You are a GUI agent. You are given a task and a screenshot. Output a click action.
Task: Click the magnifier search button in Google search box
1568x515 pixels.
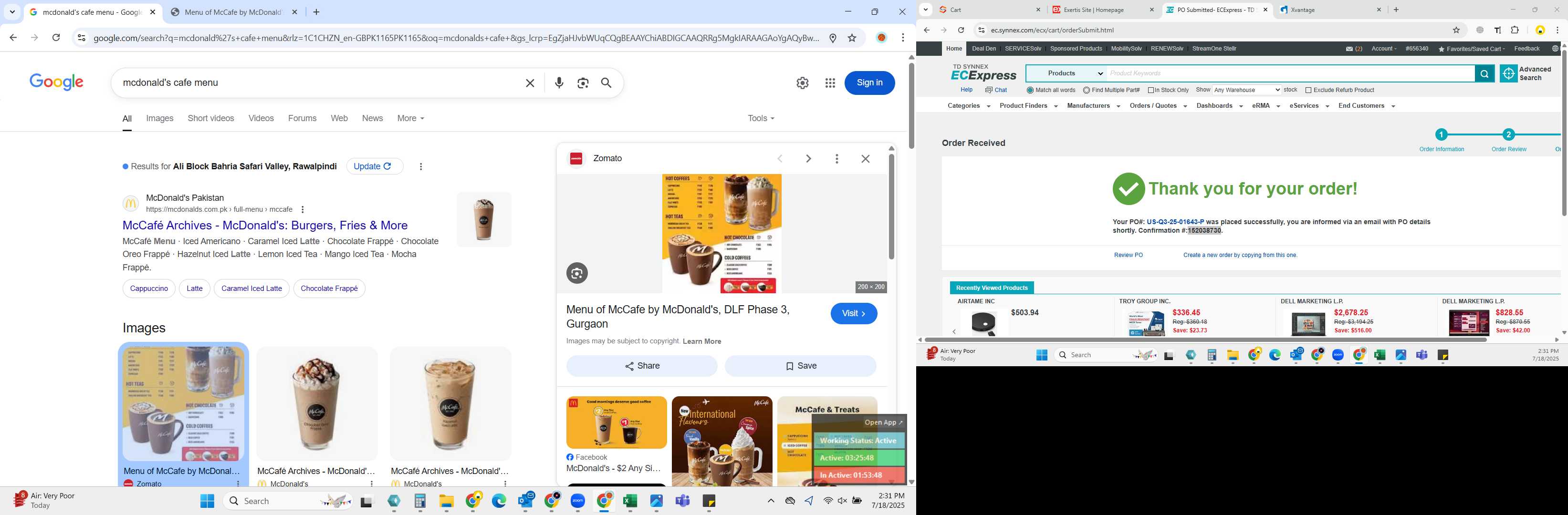(606, 82)
